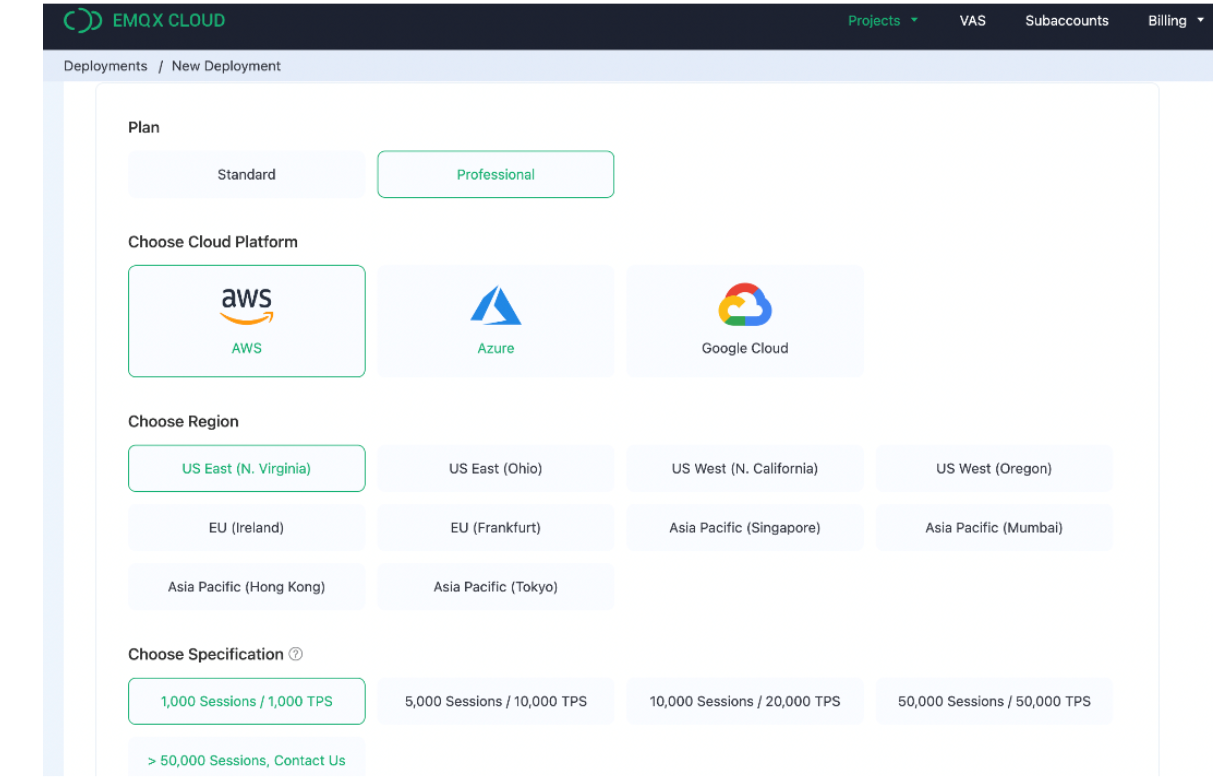Navigate to Deployments breadcrumb link

105,66
